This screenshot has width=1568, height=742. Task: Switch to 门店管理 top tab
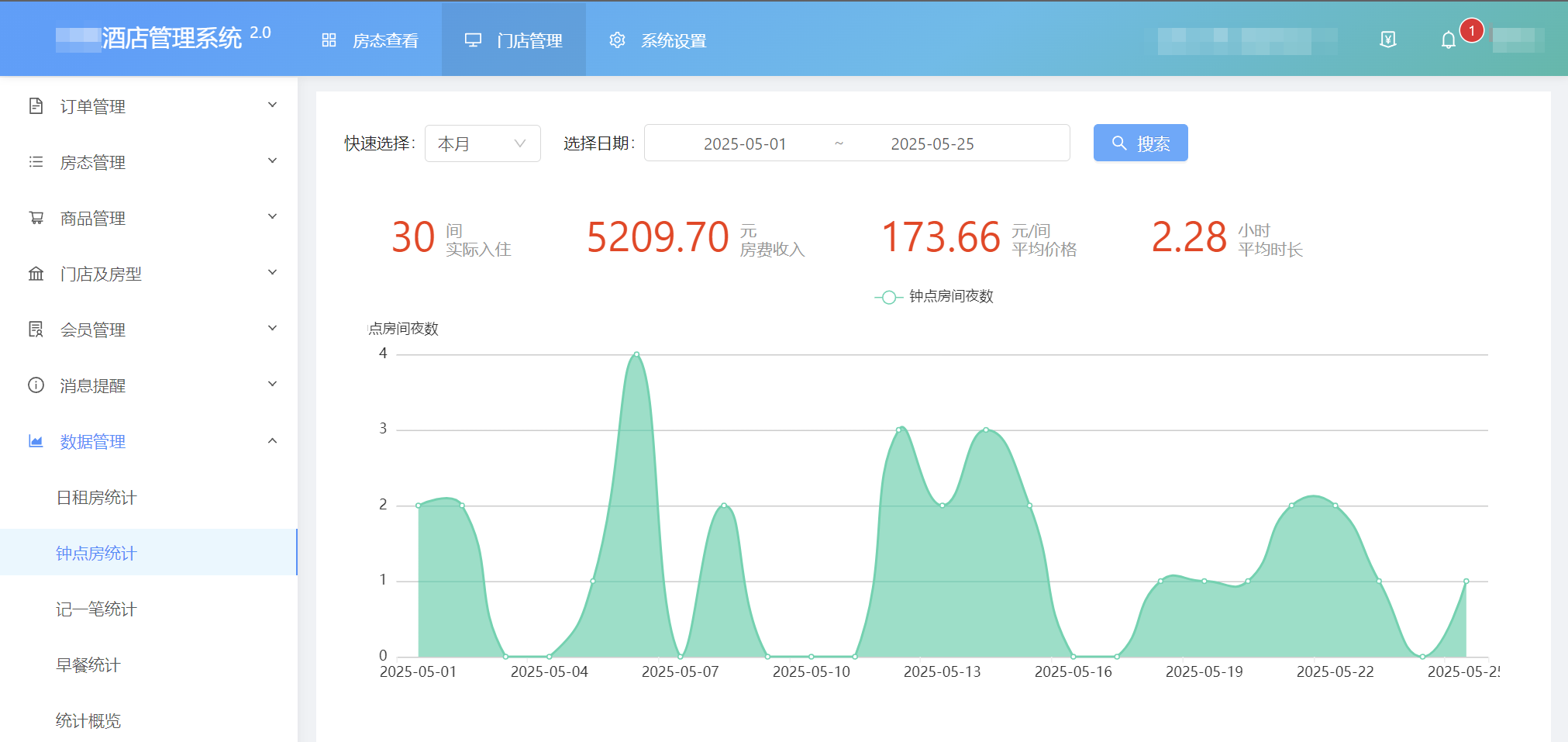pos(513,40)
